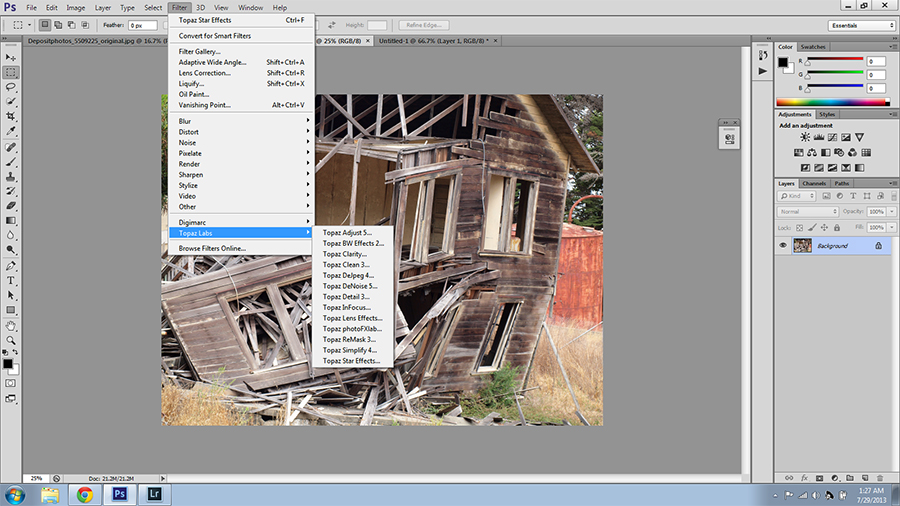Select the Lasso tool
Screen dimensions: 900x506
point(11,87)
